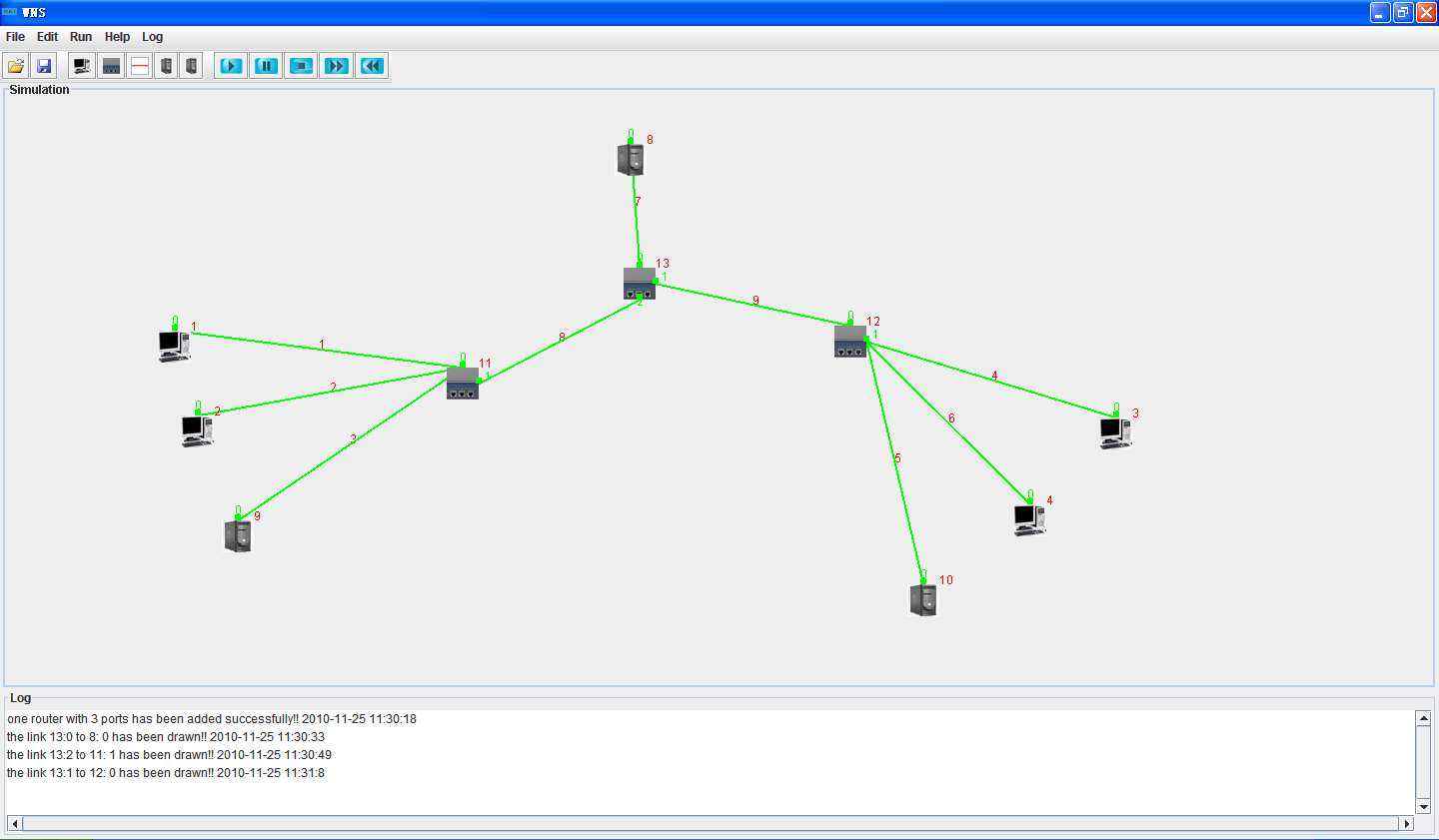The height and width of the screenshot is (840, 1439).
Task: Click the log's horizontal scroll right arrow
Action: coord(1407,824)
